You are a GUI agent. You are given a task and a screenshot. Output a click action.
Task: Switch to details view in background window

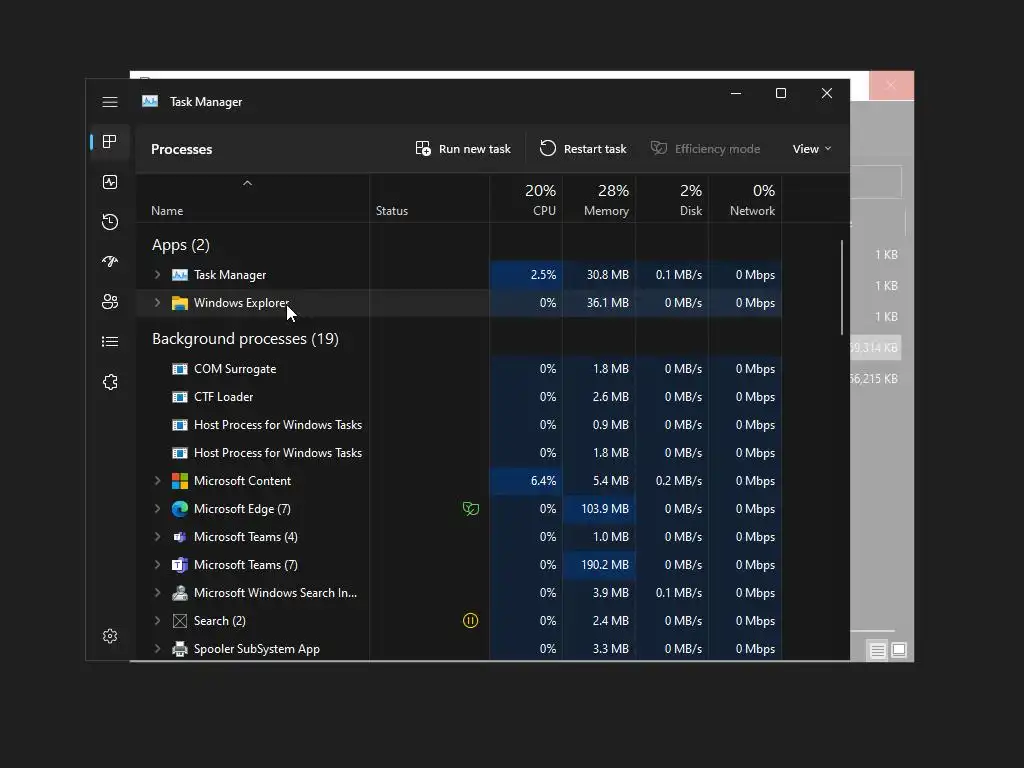point(877,650)
